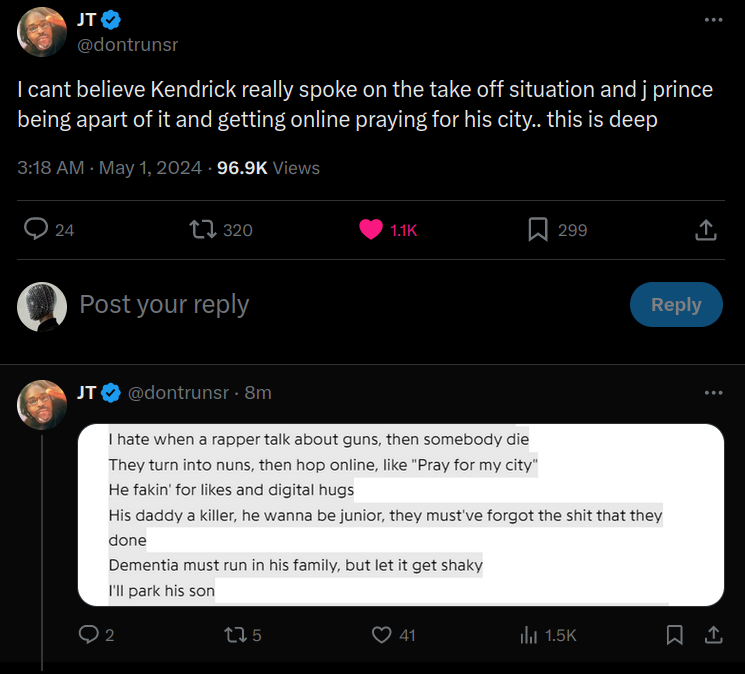Image resolution: width=745 pixels, height=674 pixels.
Task: Open JT's profile picture at top
Action: [x=42, y=33]
